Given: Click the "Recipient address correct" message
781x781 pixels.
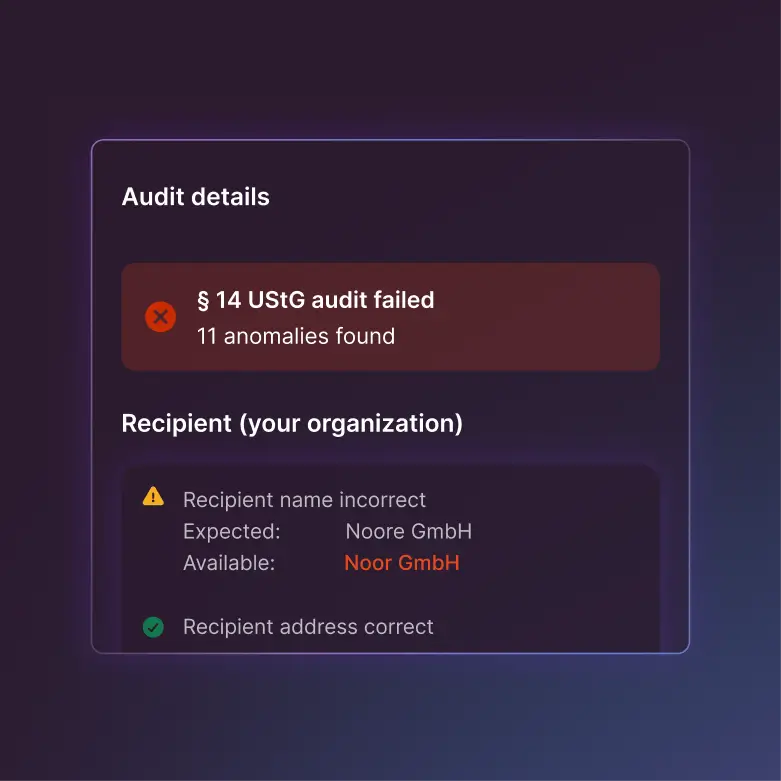Looking at the screenshot, I should coord(308,627).
